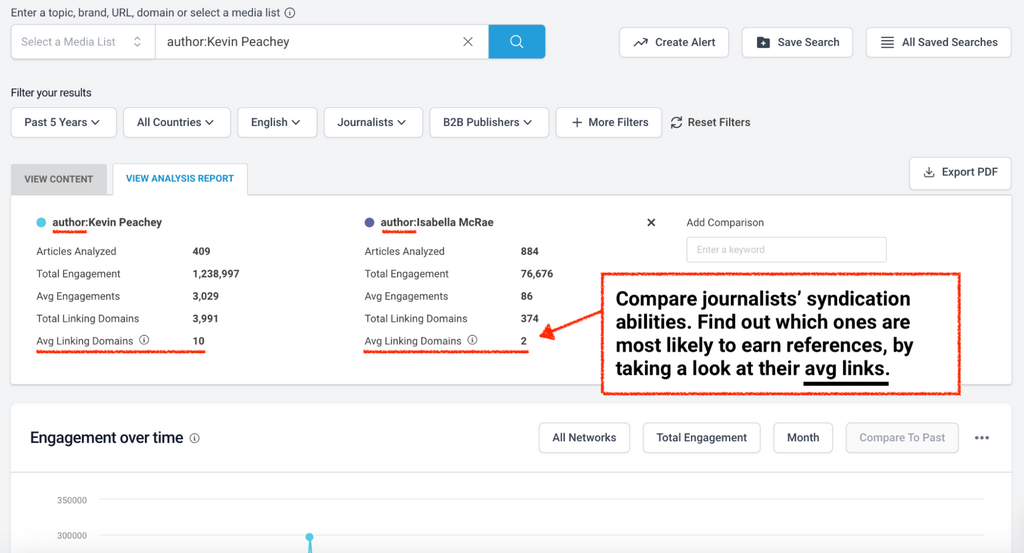Select the View Analysis Report tab

click(180, 179)
